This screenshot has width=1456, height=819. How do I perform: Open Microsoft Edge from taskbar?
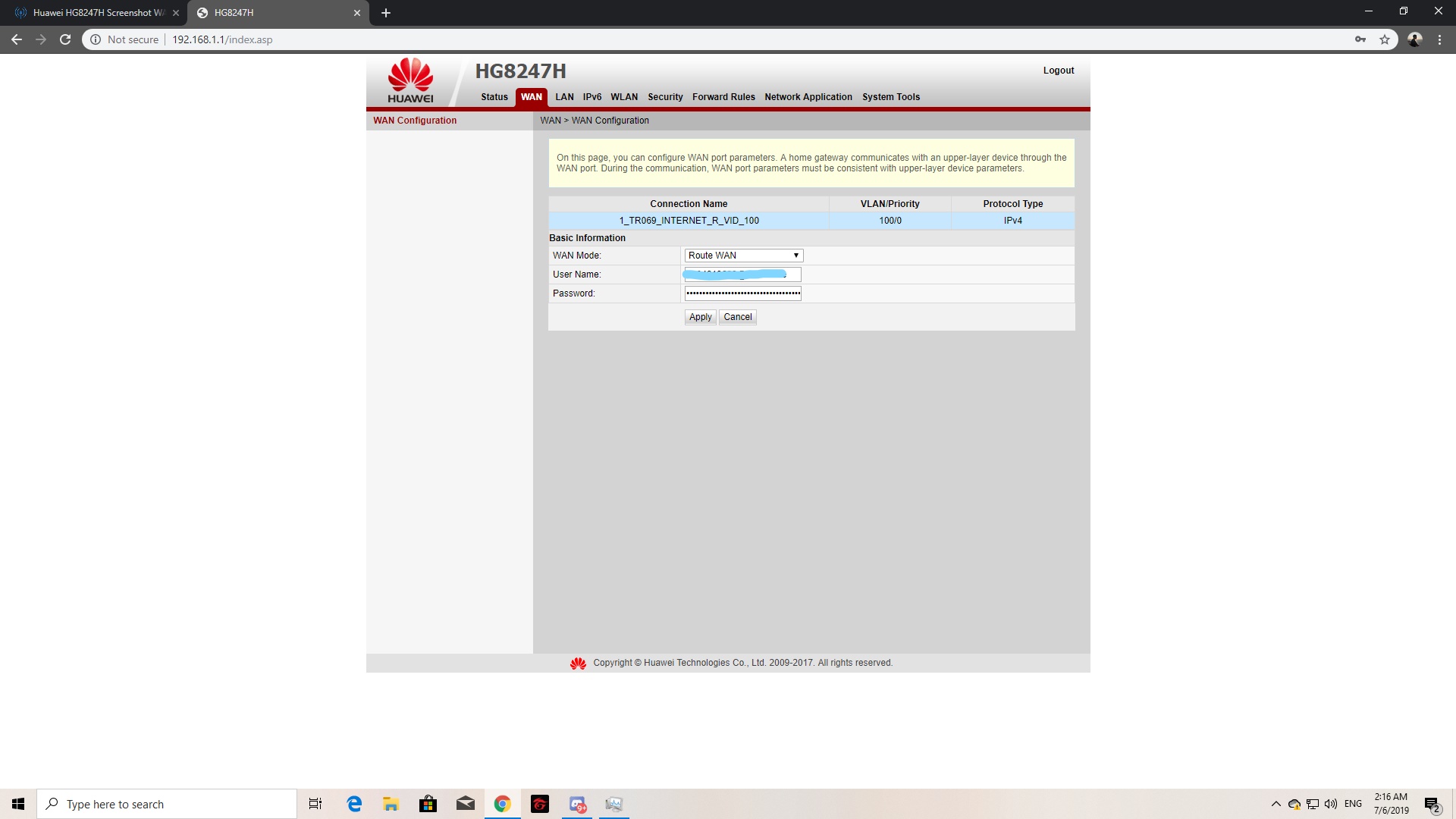pos(354,804)
